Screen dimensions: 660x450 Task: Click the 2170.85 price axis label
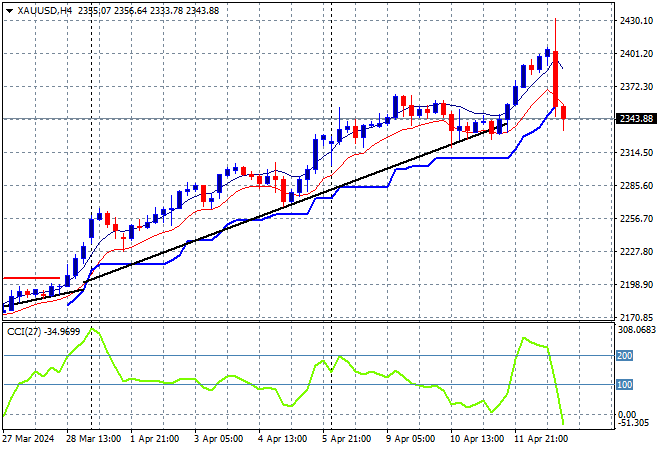click(x=635, y=317)
